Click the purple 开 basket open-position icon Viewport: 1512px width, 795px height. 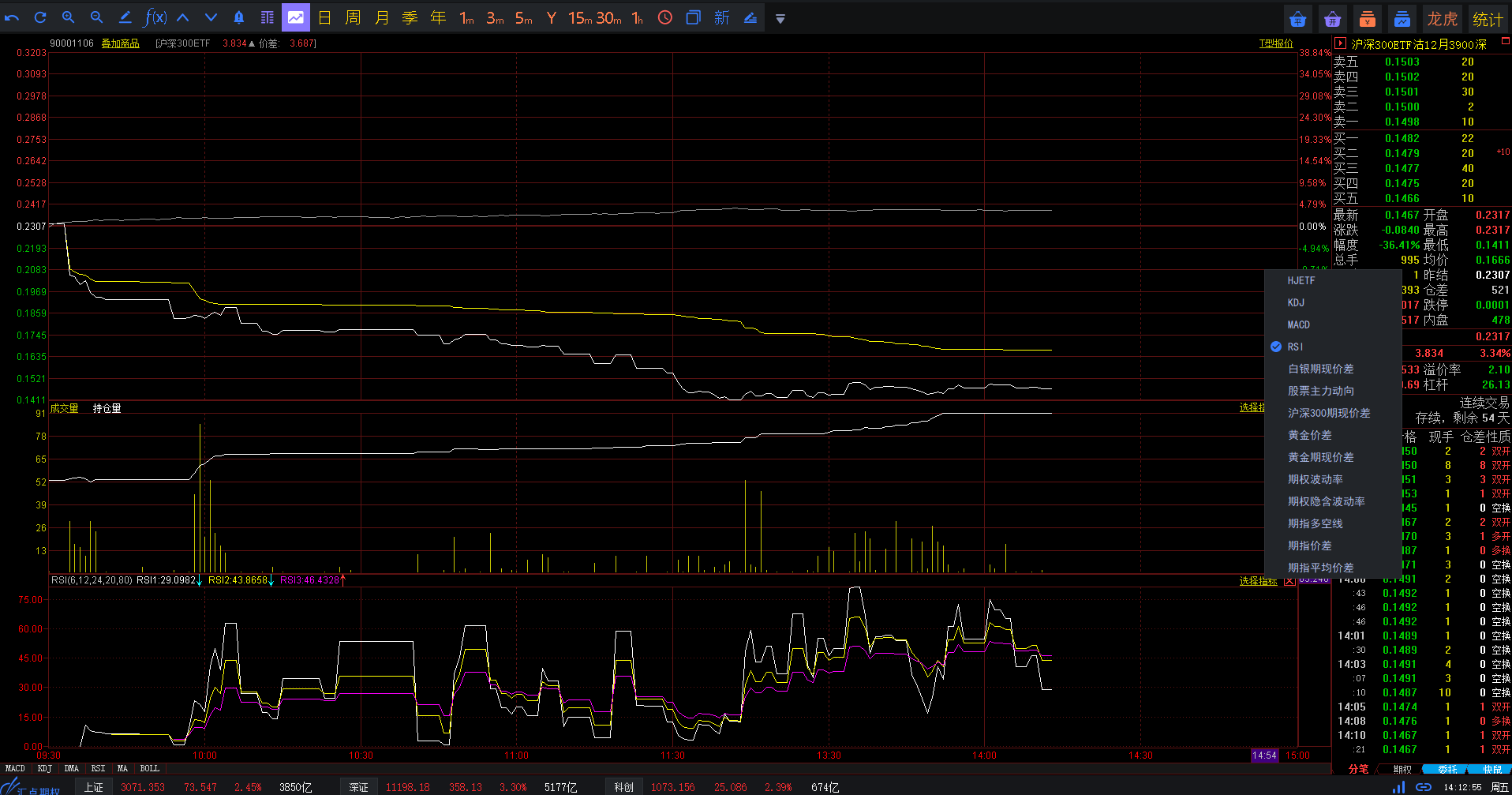(1333, 19)
